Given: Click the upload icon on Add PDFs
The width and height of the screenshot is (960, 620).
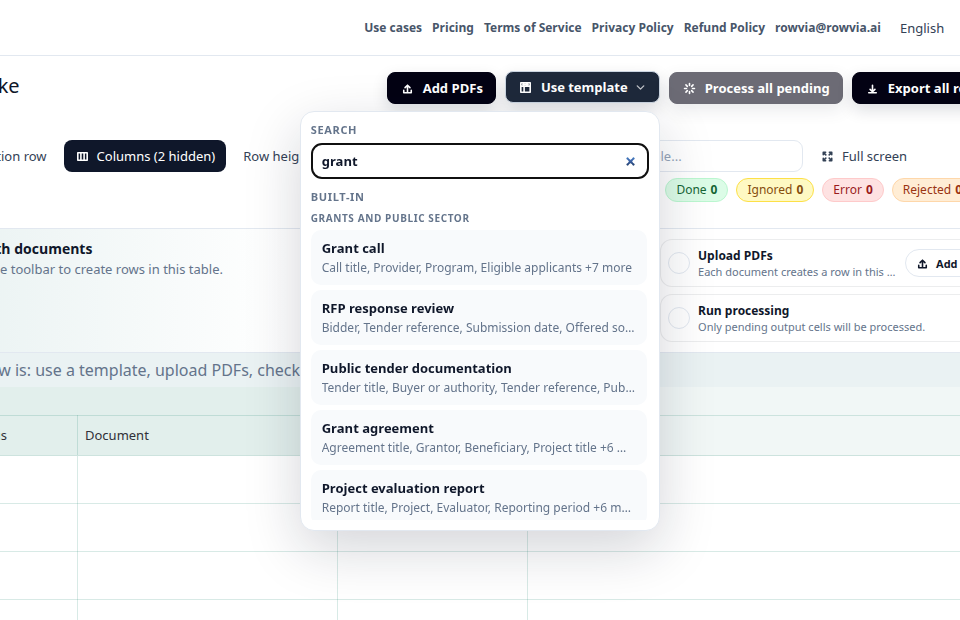Looking at the screenshot, I should [x=408, y=89].
